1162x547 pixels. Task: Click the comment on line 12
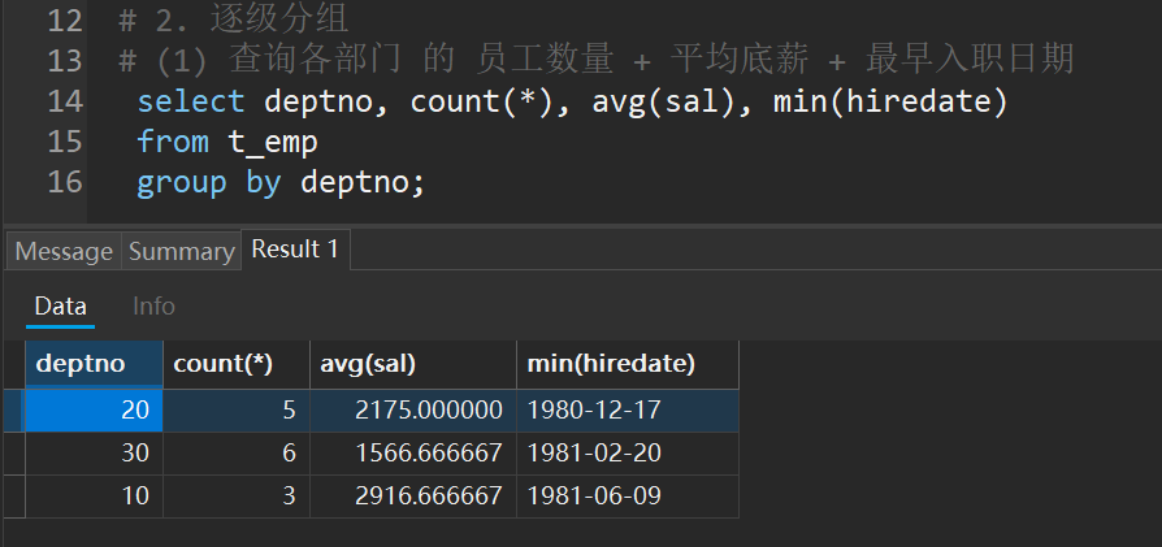click(x=234, y=21)
